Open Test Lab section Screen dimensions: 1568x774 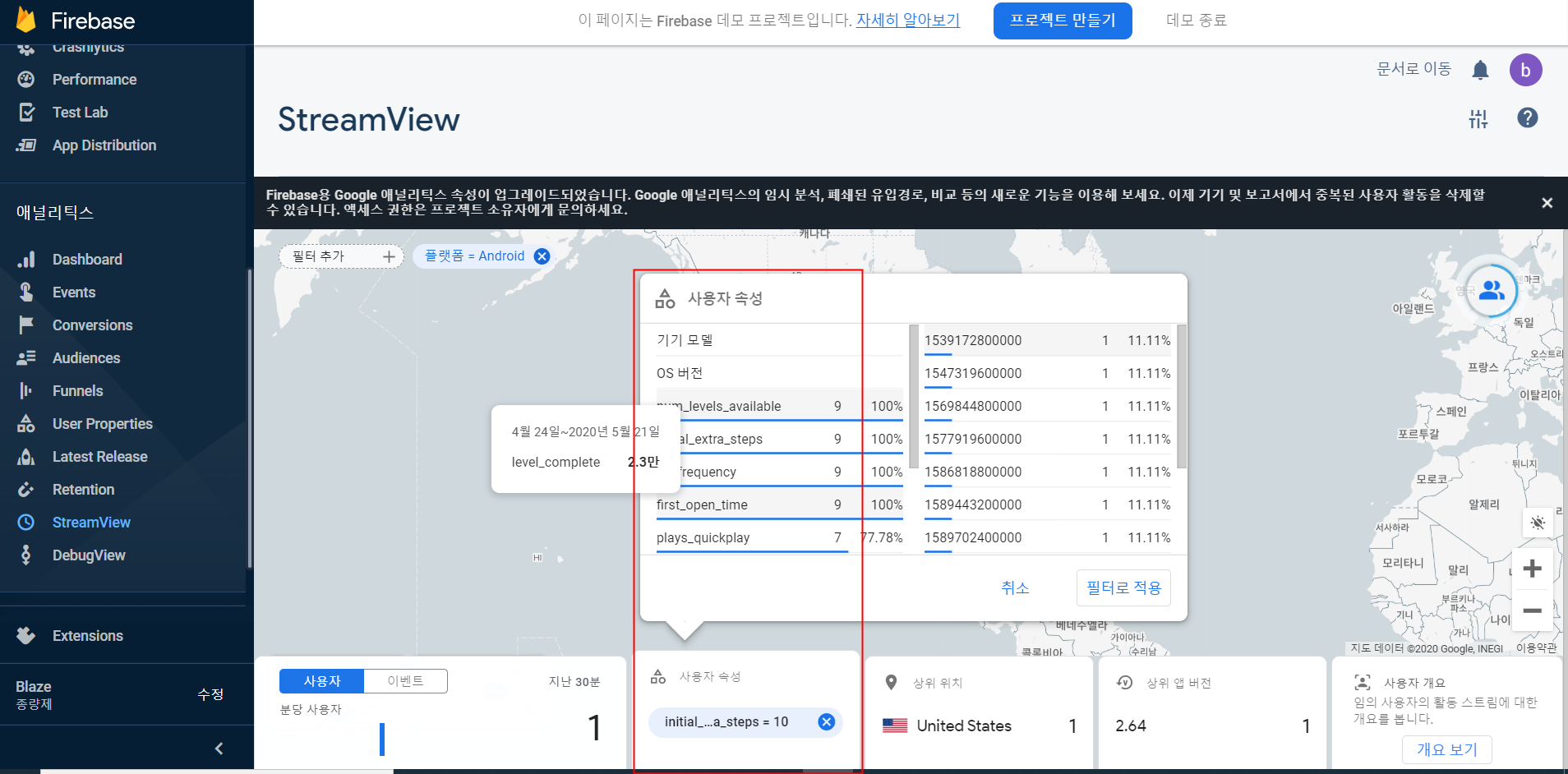coord(80,113)
